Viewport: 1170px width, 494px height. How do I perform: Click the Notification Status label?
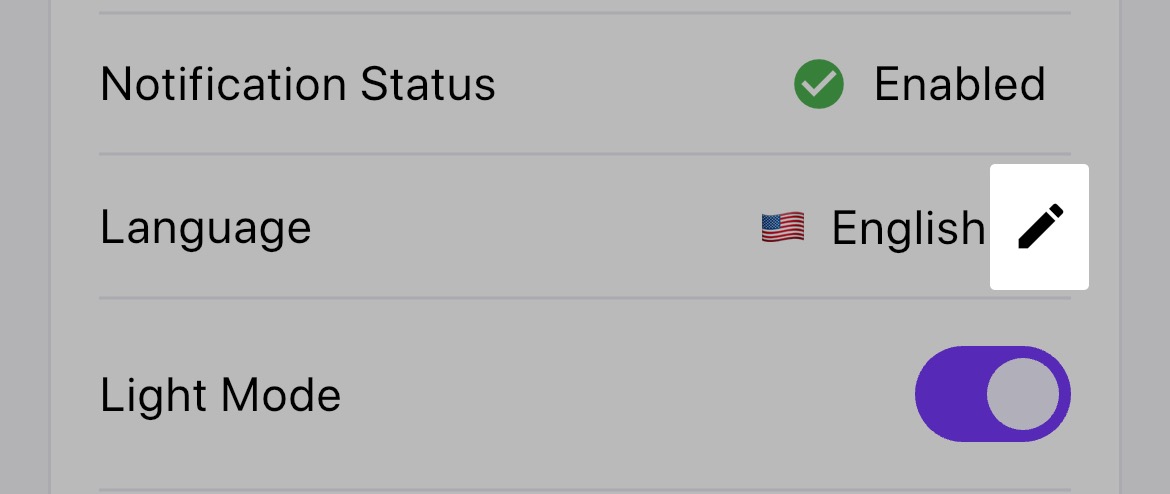pos(298,84)
